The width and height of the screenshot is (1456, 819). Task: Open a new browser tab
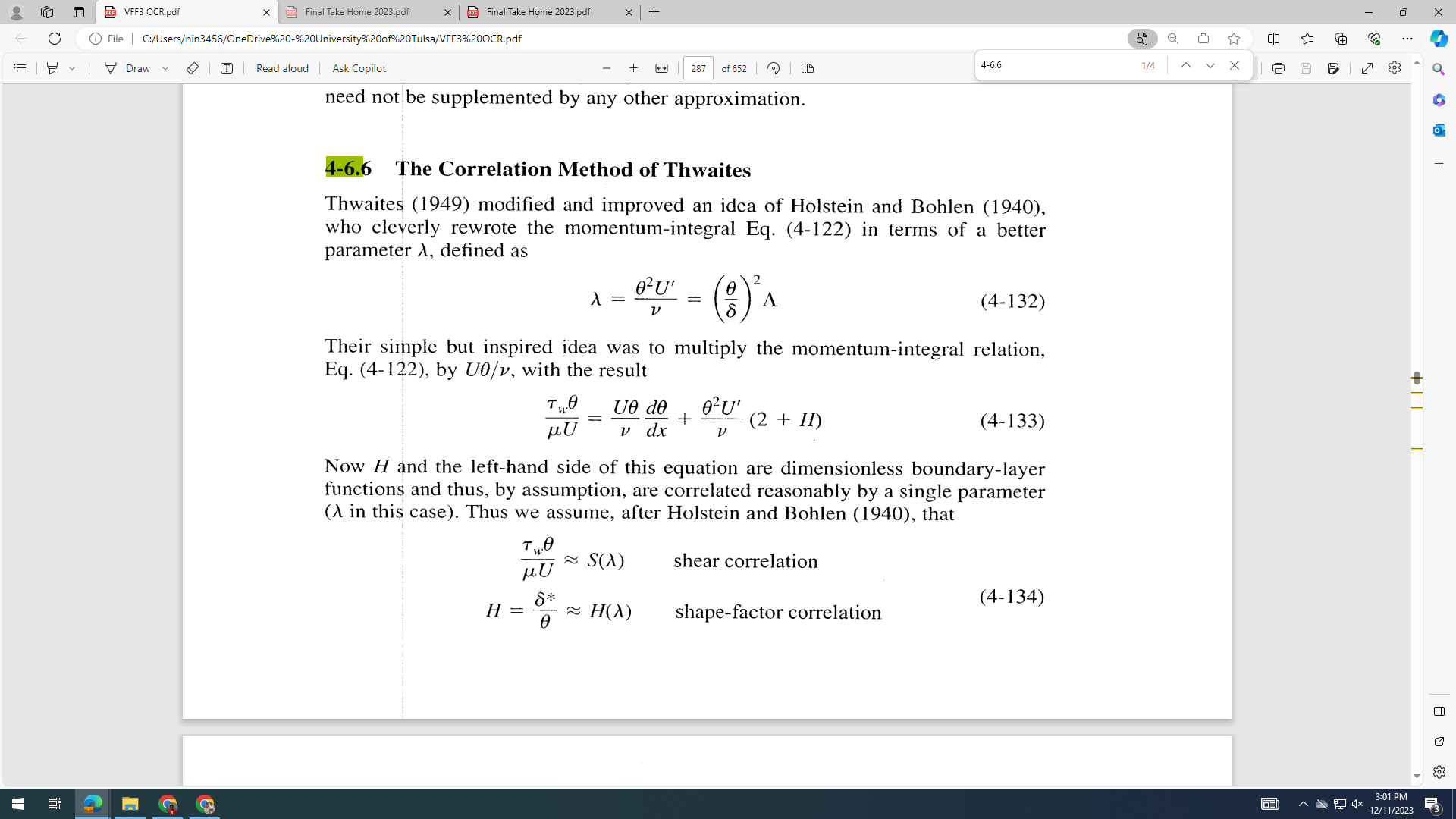654,12
